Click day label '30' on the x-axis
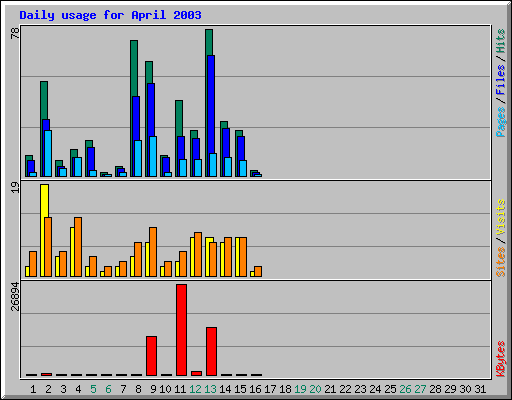This screenshot has height=400, width=512. 465,389
